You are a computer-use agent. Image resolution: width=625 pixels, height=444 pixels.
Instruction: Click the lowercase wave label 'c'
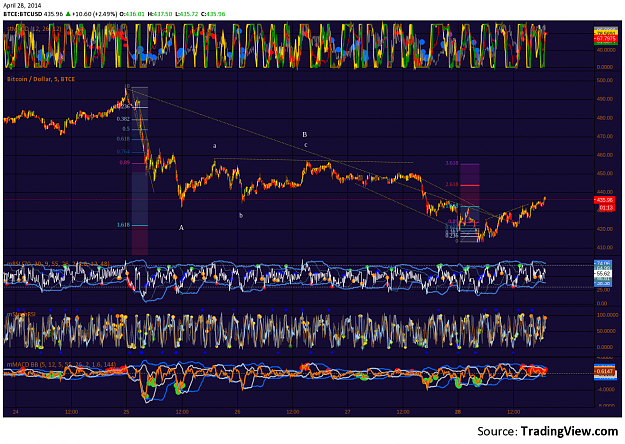pyautogui.click(x=306, y=145)
